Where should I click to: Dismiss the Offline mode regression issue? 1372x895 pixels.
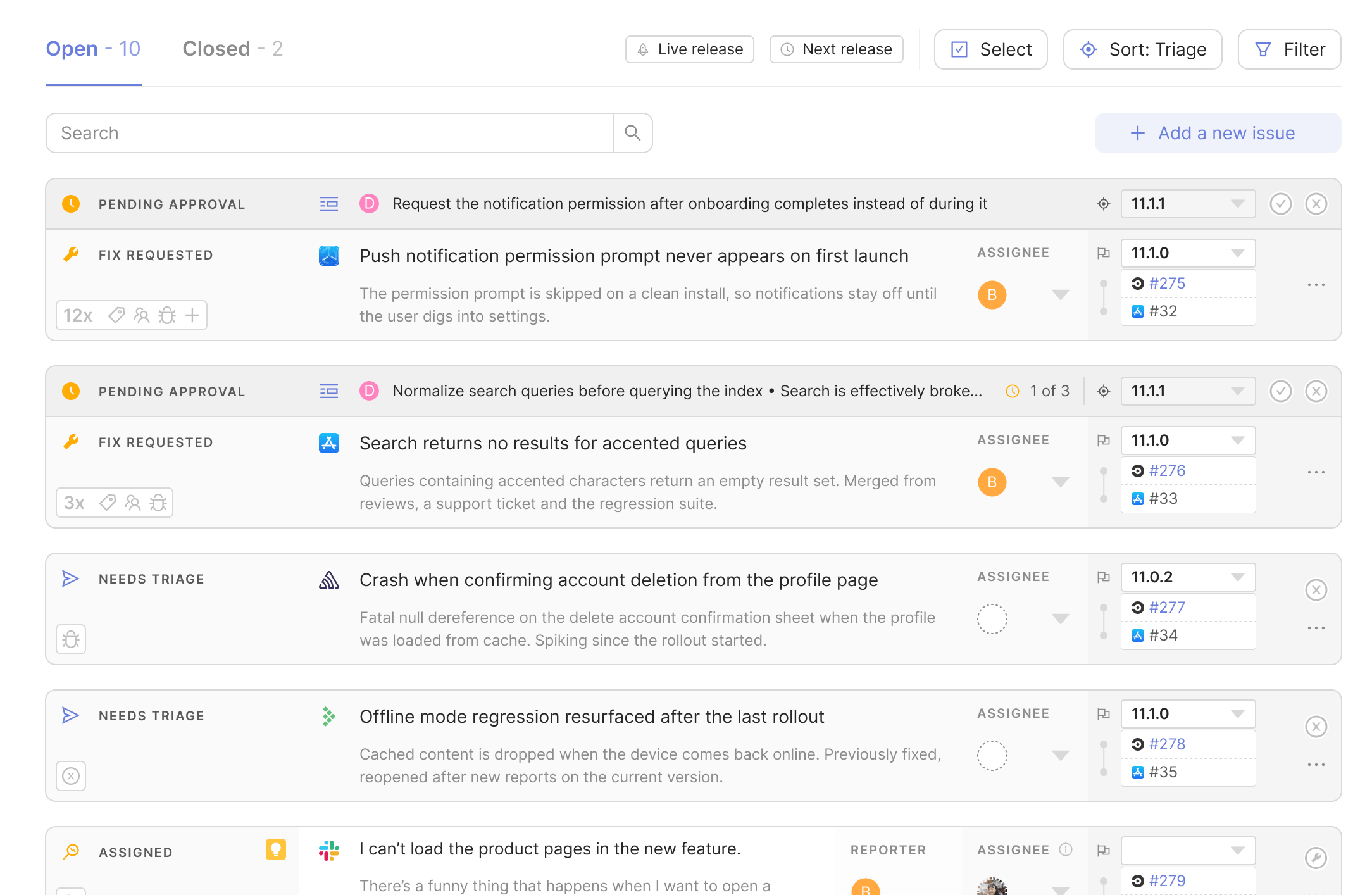pos(1316,727)
